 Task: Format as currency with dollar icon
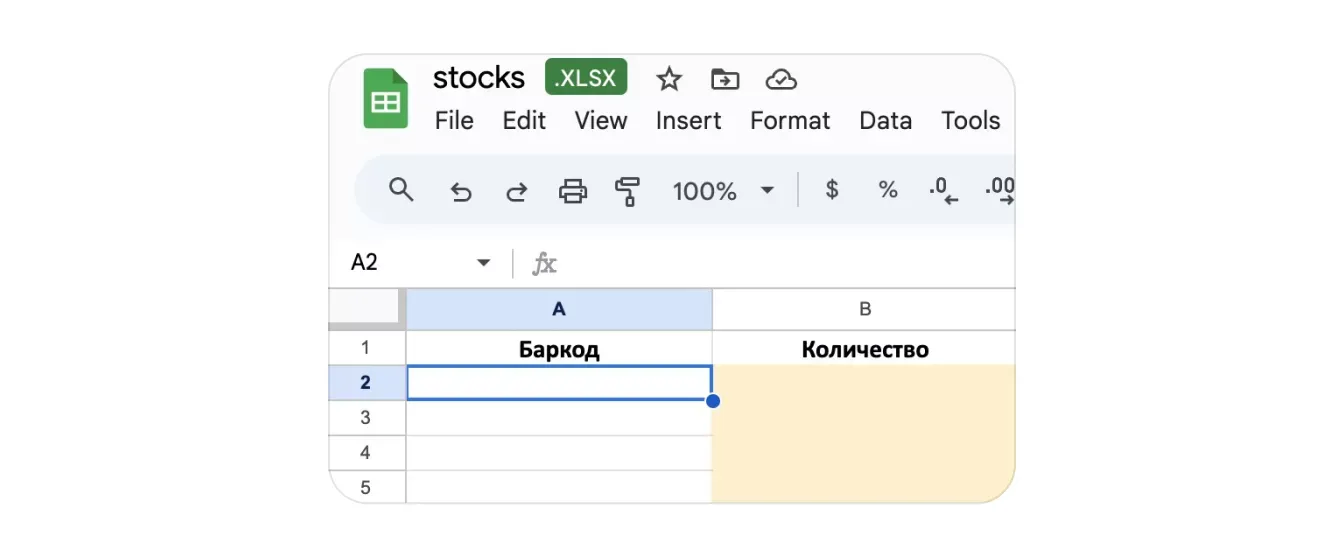click(831, 190)
